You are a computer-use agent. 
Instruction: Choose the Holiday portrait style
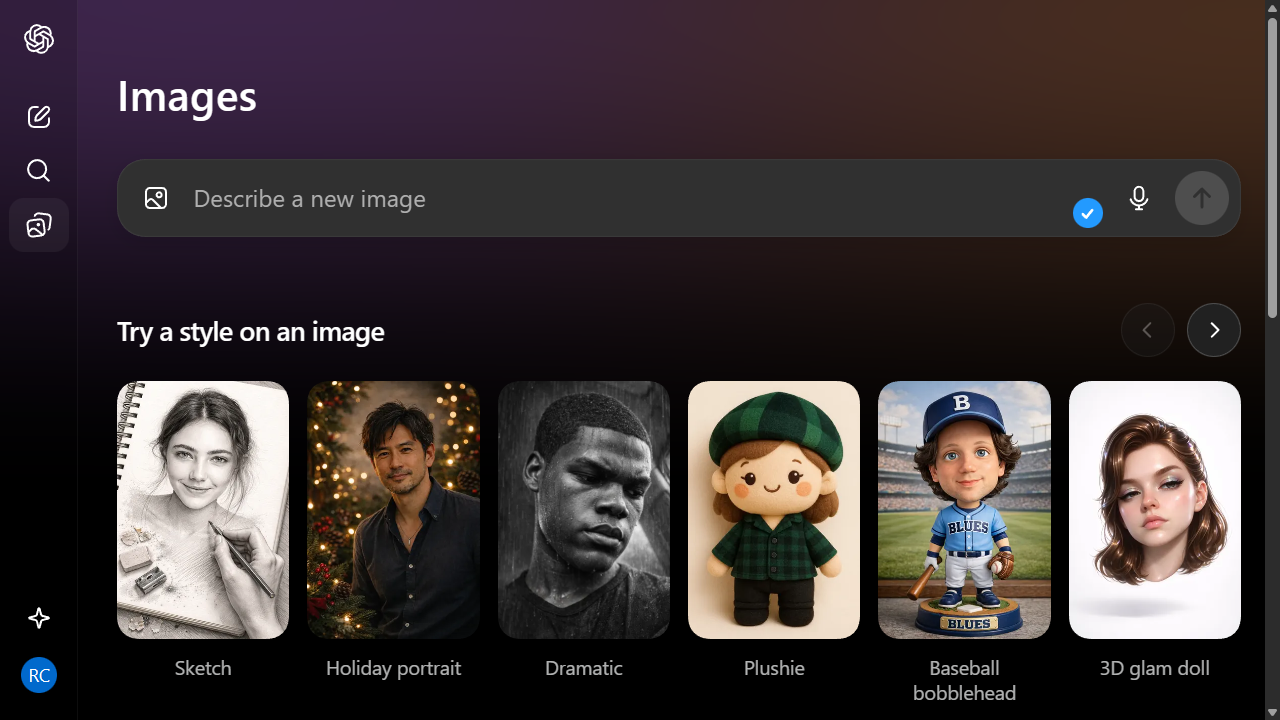pyautogui.click(x=393, y=510)
